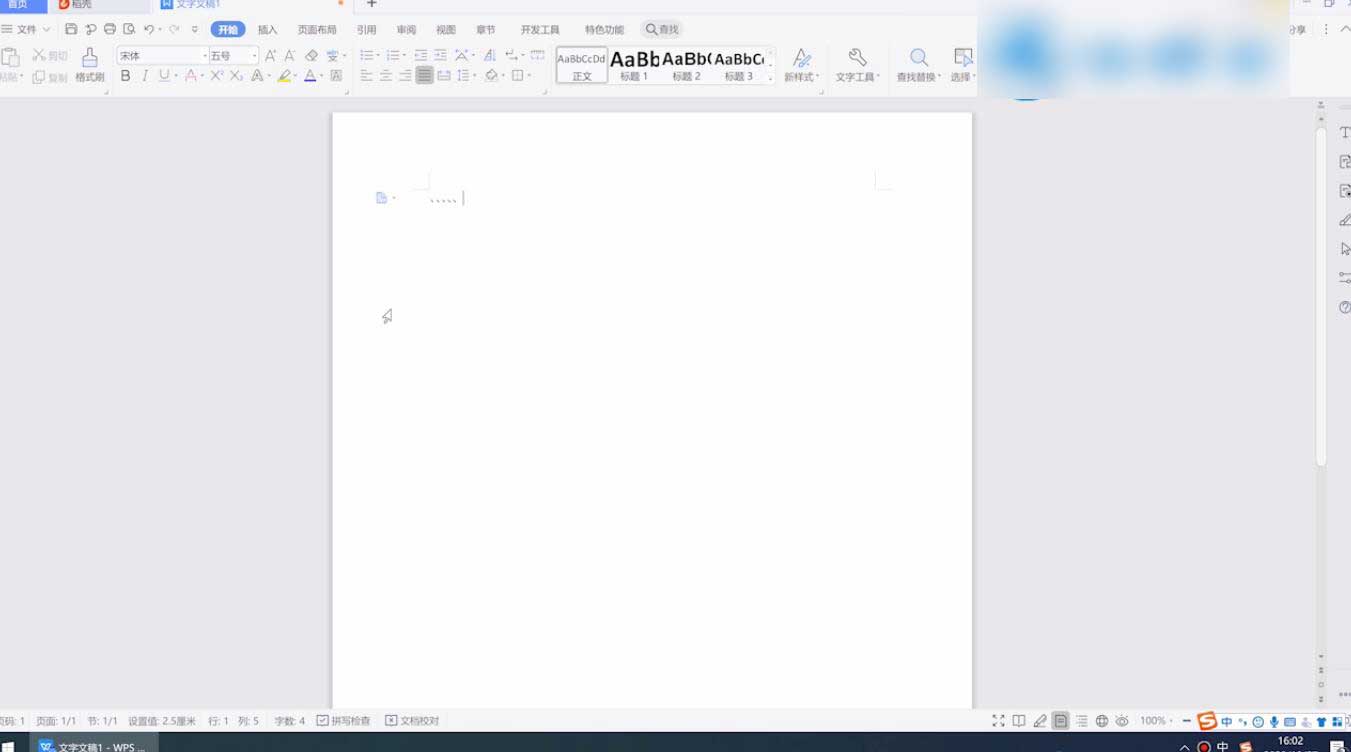Open the 插入 ribbon tab
Viewport: 1351px width, 752px height.
267,30
